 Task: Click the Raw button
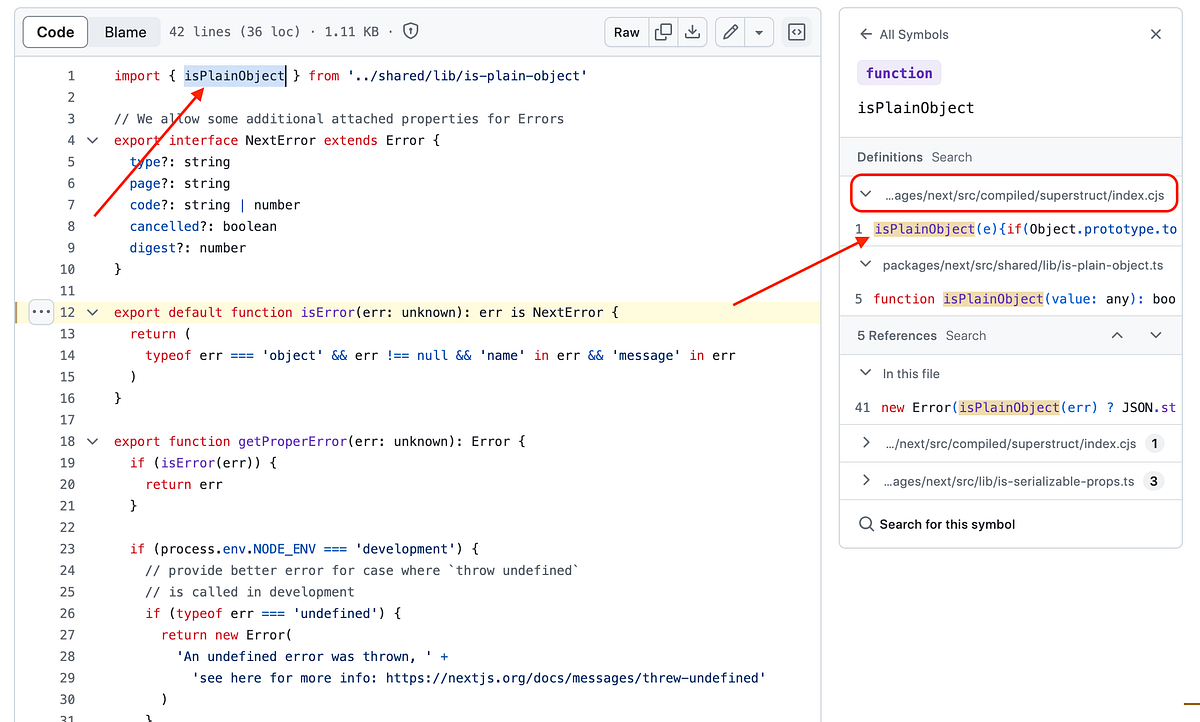tap(626, 31)
